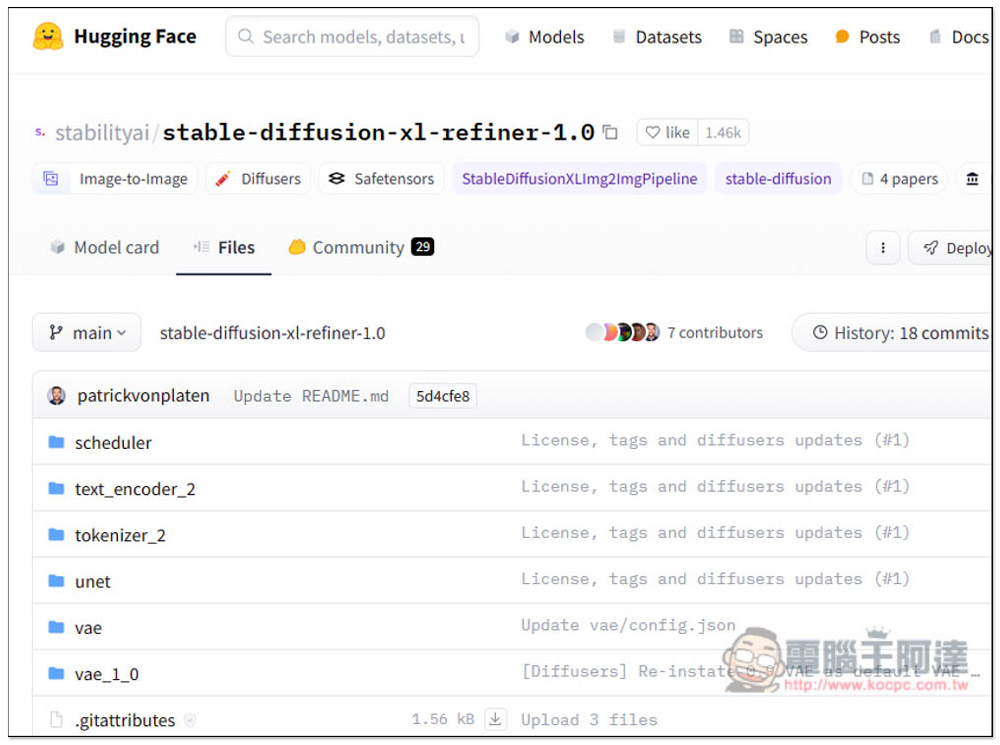Click the Hugging Face wordmark
This screenshot has height=745, width=1000.
135,36
